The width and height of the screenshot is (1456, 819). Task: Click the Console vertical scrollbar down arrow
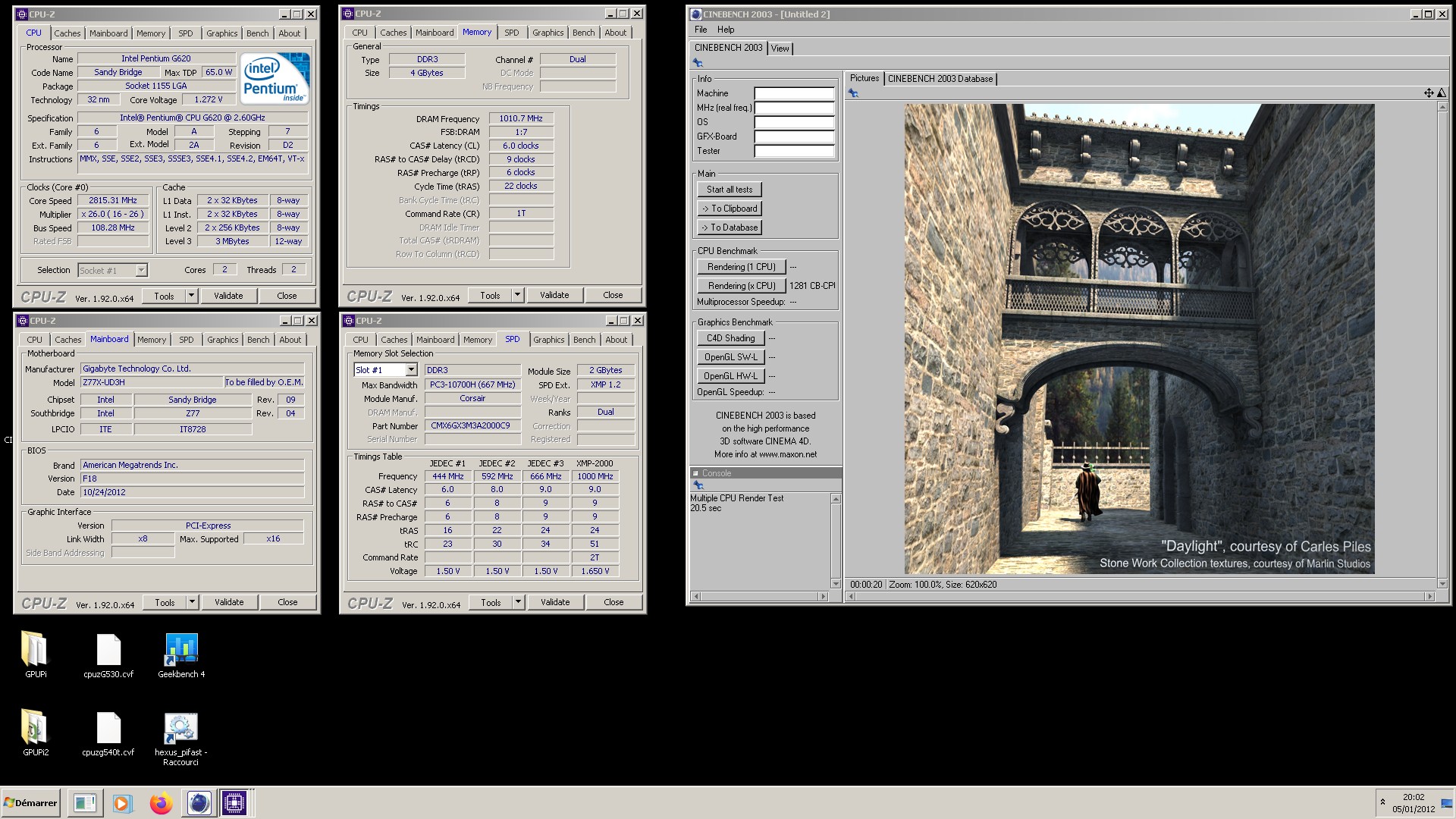pyautogui.click(x=836, y=584)
